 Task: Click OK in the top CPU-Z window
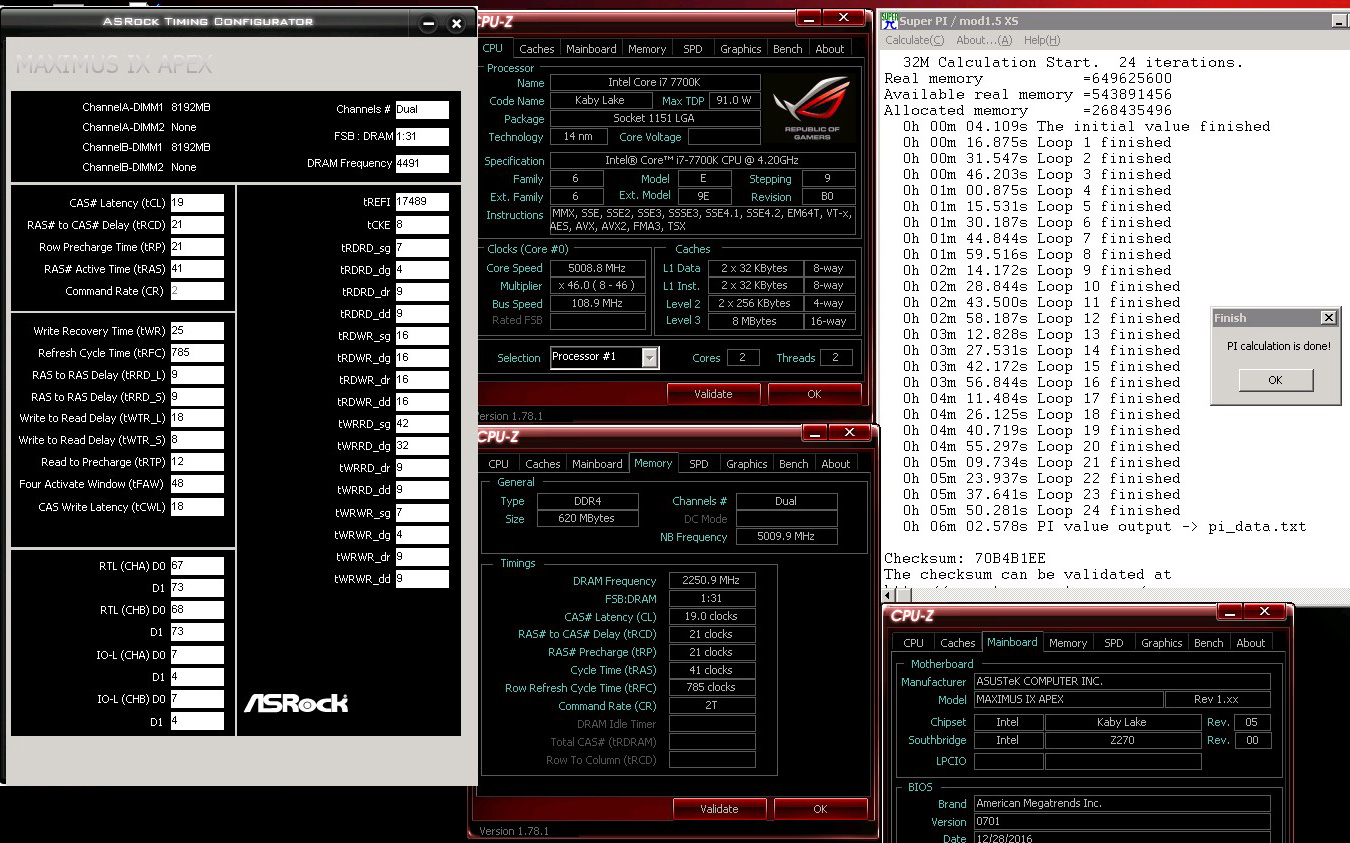814,394
